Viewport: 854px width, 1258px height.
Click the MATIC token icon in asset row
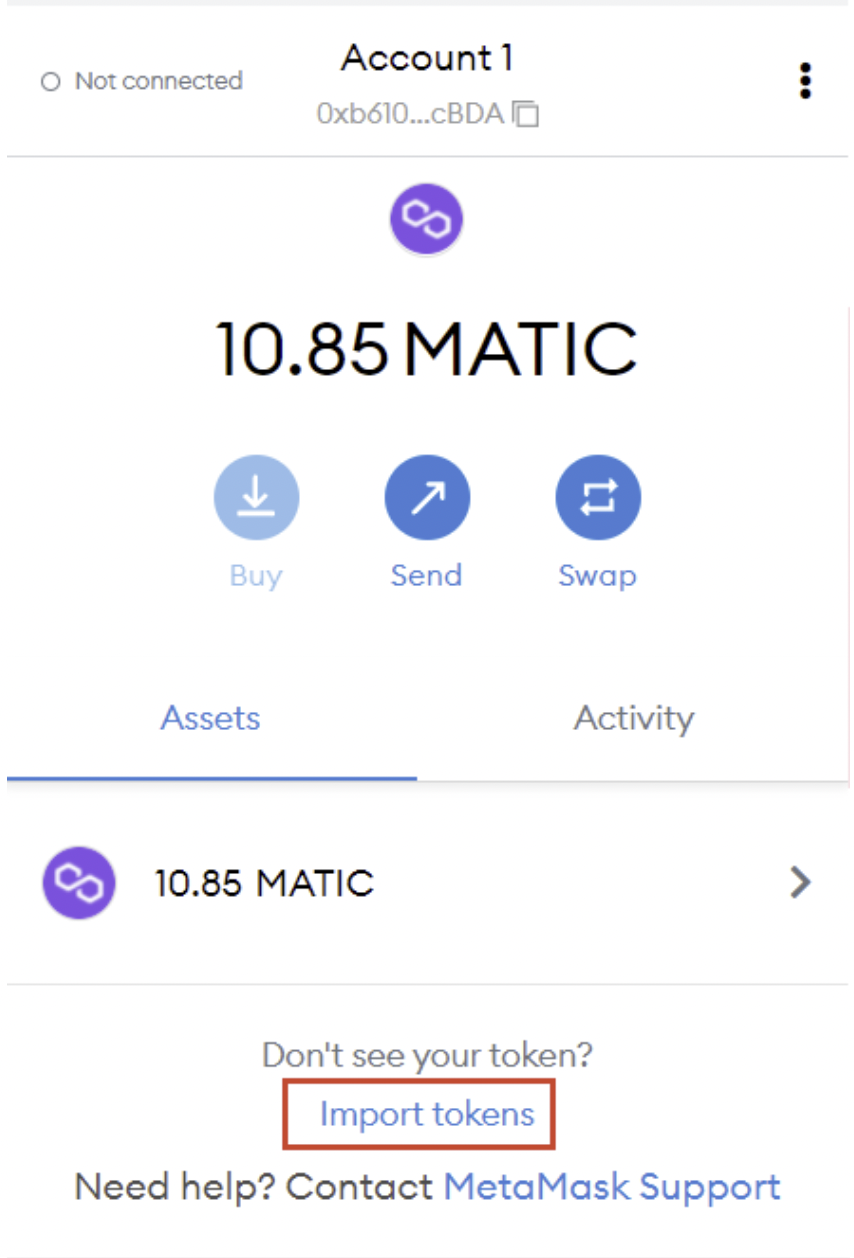coord(79,883)
